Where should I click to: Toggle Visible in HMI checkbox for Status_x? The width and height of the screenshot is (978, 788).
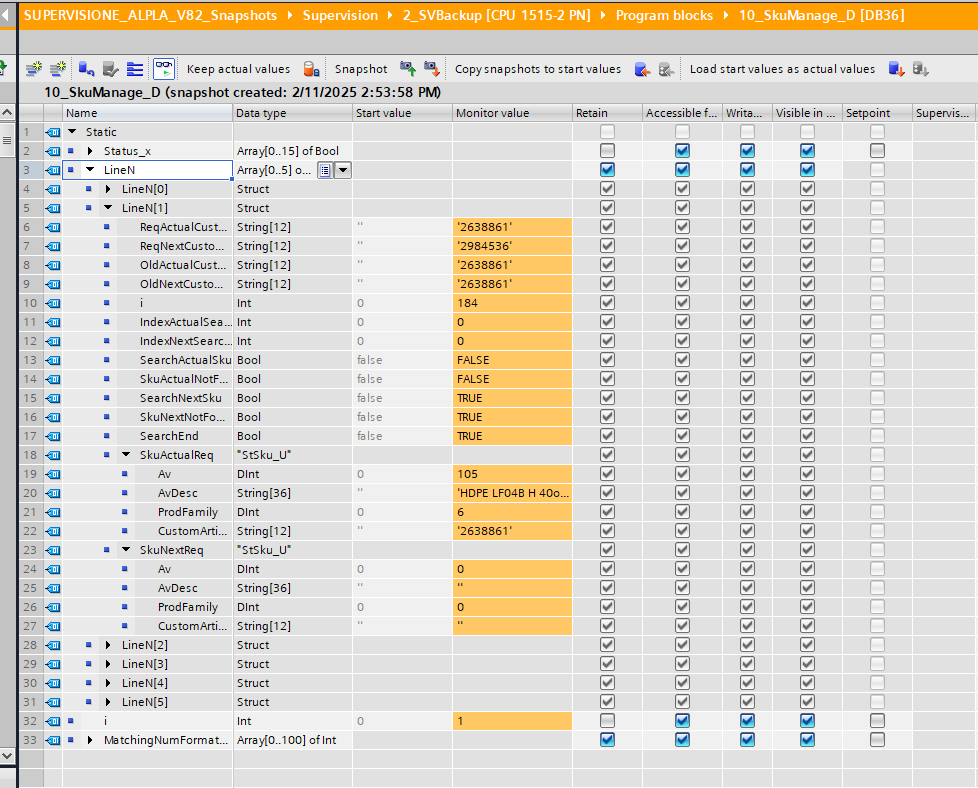point(807,150)
